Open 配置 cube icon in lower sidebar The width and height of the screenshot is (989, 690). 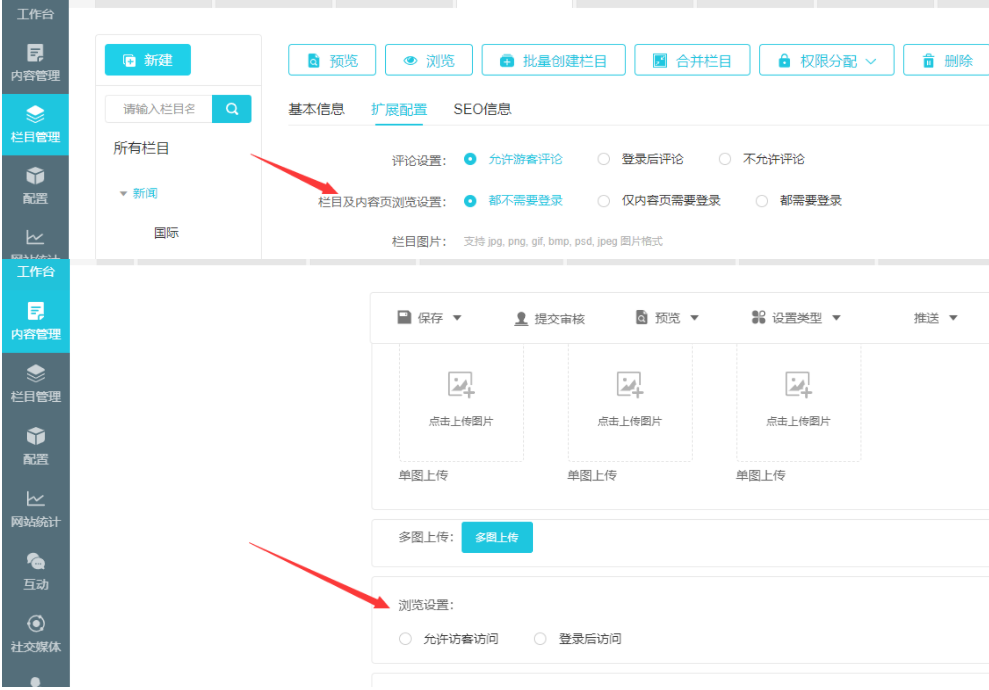tap(35, 436)
